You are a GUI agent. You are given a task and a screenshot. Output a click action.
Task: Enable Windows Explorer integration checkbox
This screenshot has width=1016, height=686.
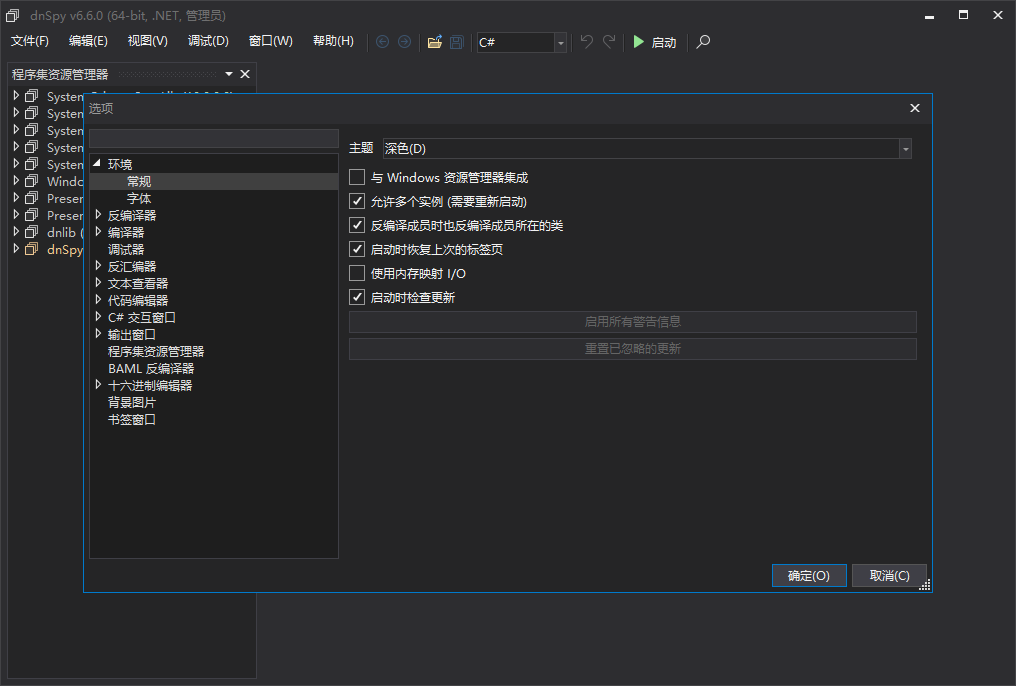(x=357, y=177)
